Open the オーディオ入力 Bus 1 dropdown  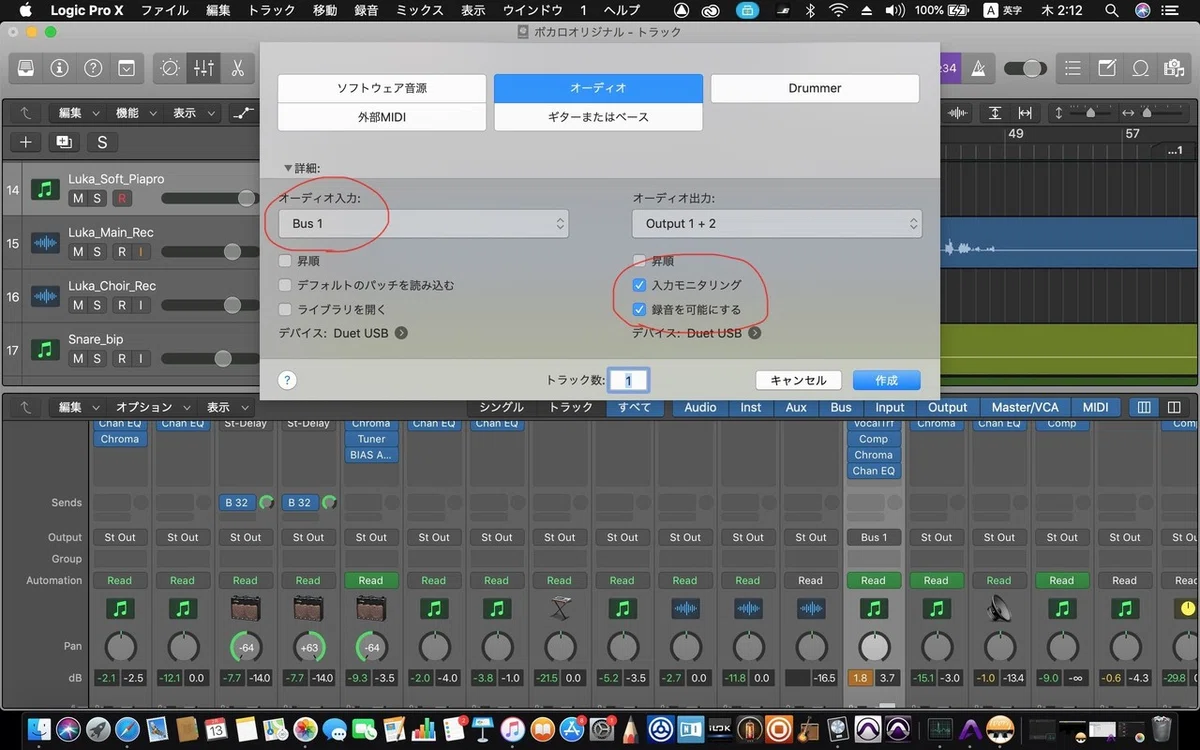point(423,224)
